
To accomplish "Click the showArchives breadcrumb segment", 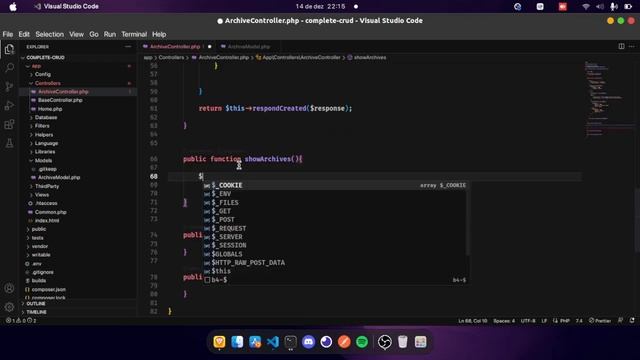I will [370, 58].
